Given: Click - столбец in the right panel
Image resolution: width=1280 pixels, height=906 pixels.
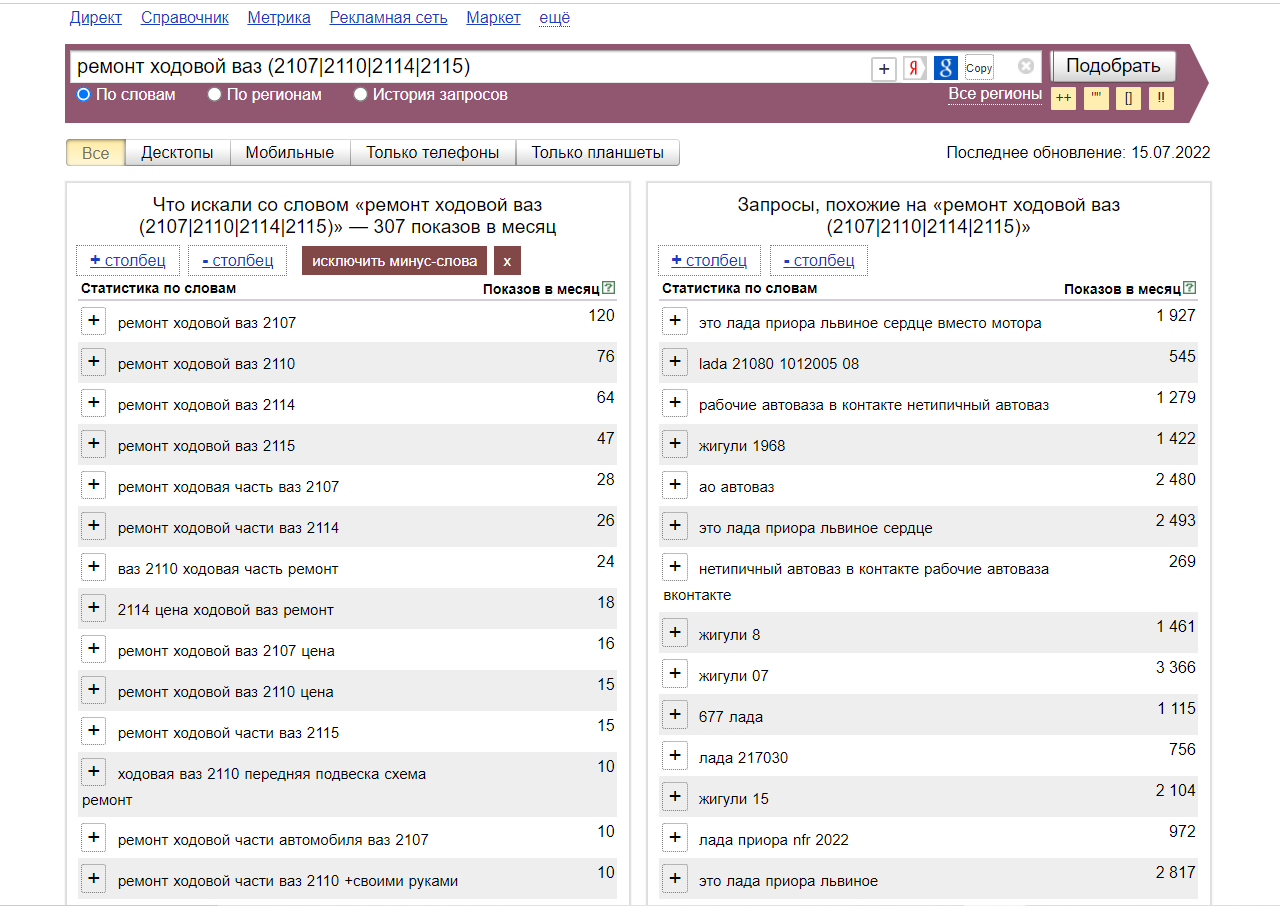Looking at the screenshot, I should pyautogui.click(x=819, y=260).
